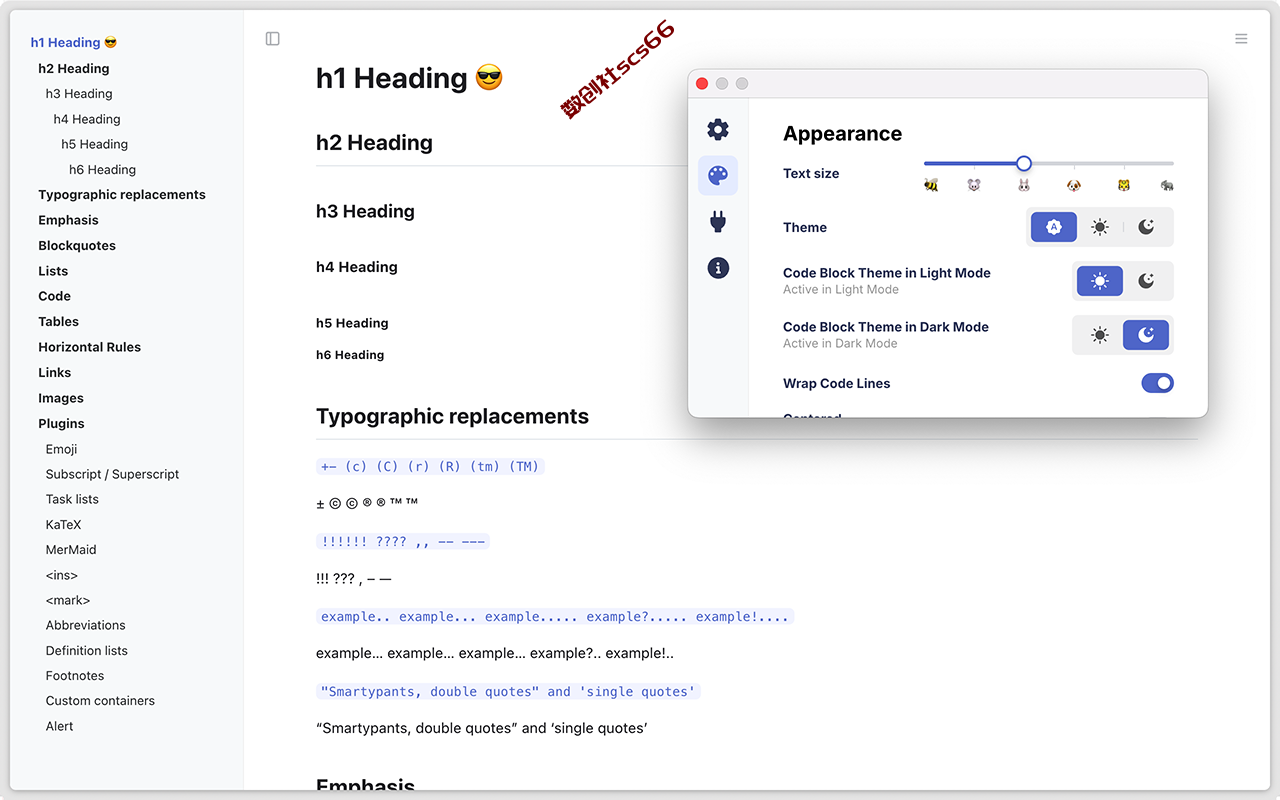Viewport: 1280px width, 800px height.
Task: Jump to Plugins section in outline
Action: tap(61, 424)
